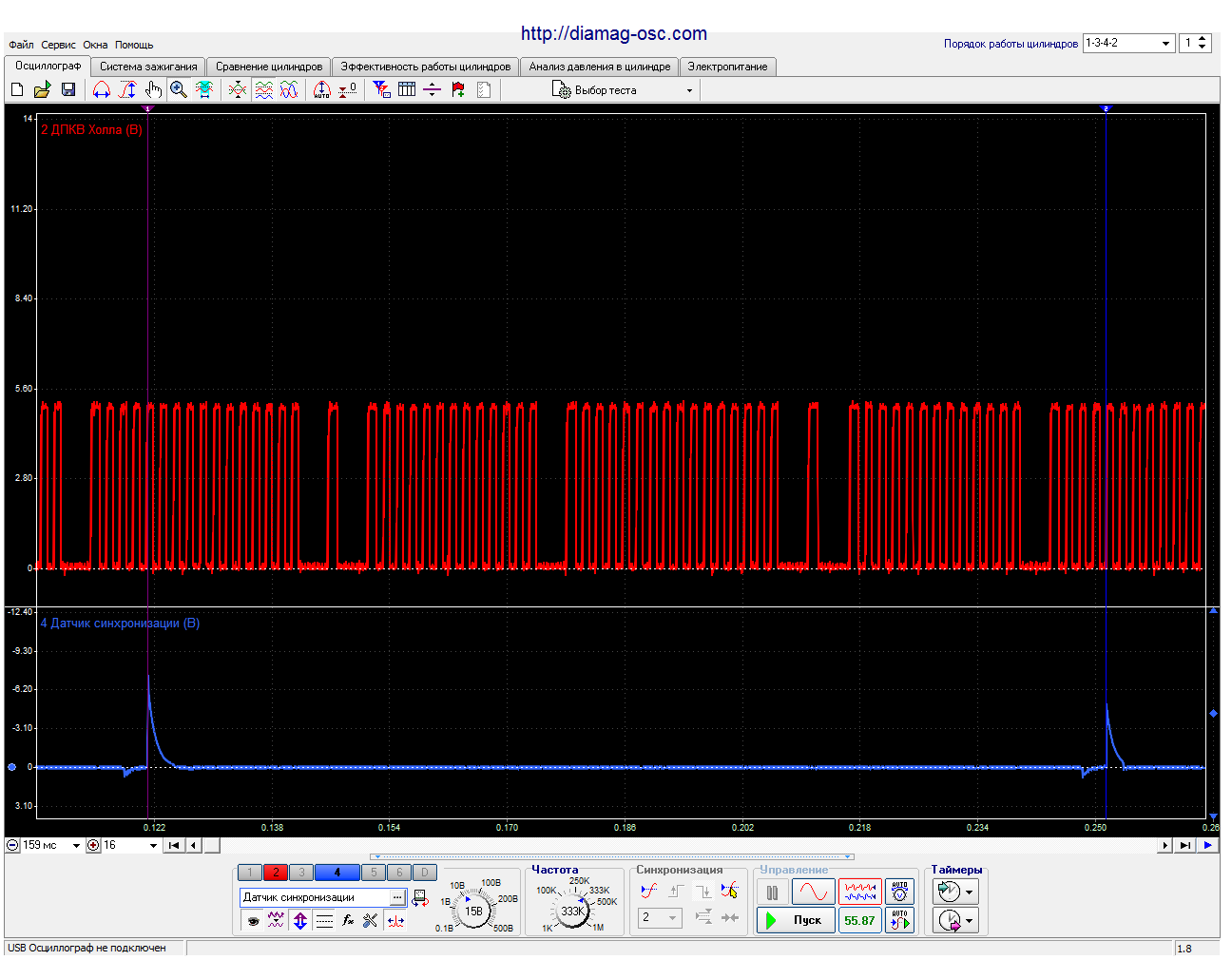Activate the hand pan tool
The width and height of the screenshot is (1232, 960).
[153, 89]
